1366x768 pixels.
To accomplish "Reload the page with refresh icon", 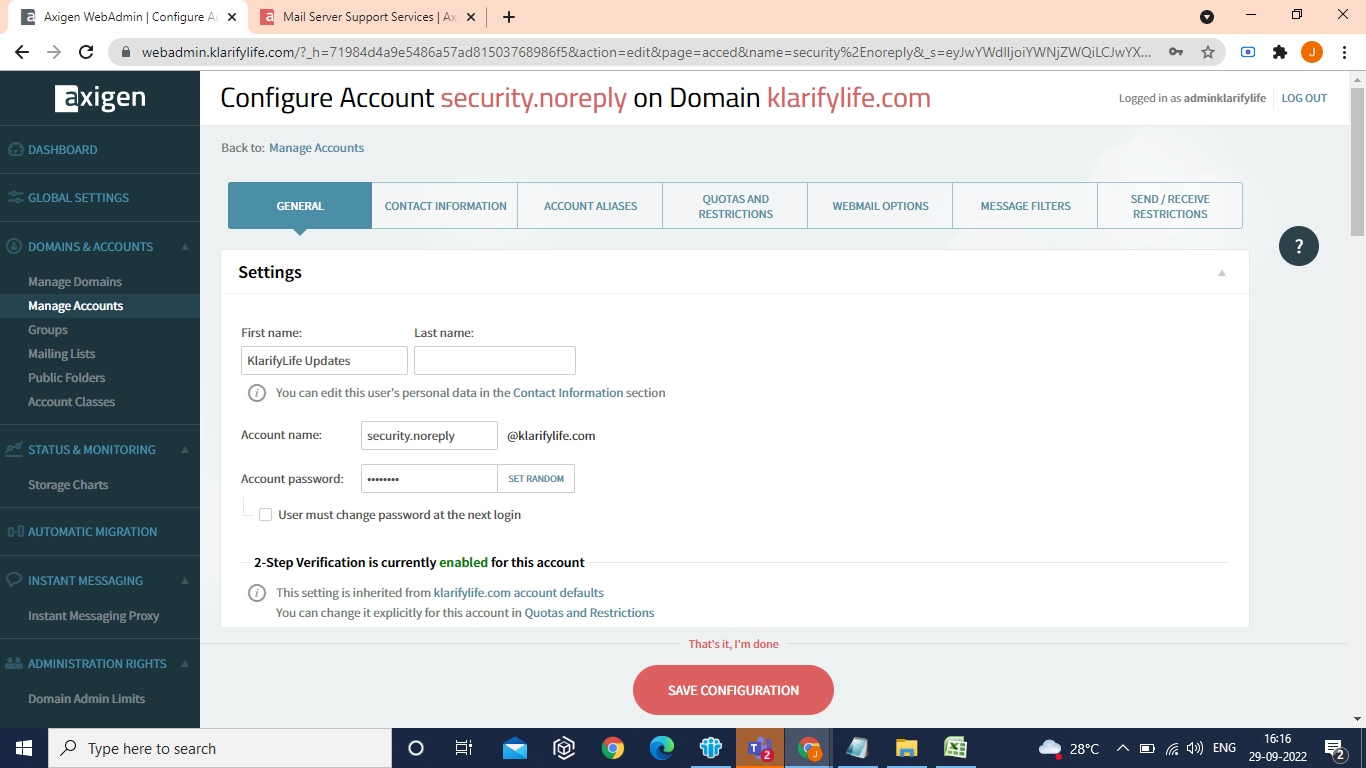I will (x=86, y=52).
